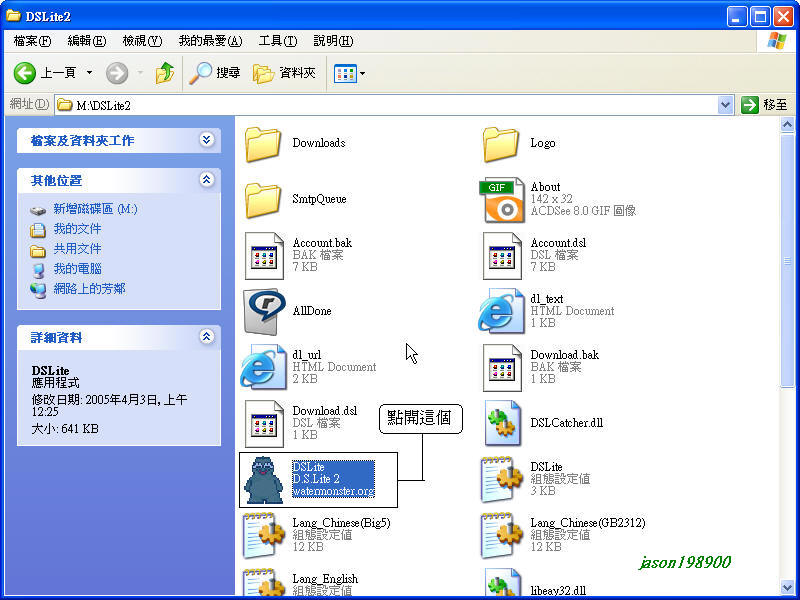The width and height of the screenshot is (800, 600).
Task: Open the SmtpQueue folder icon
Action: [x=263, y=200]
